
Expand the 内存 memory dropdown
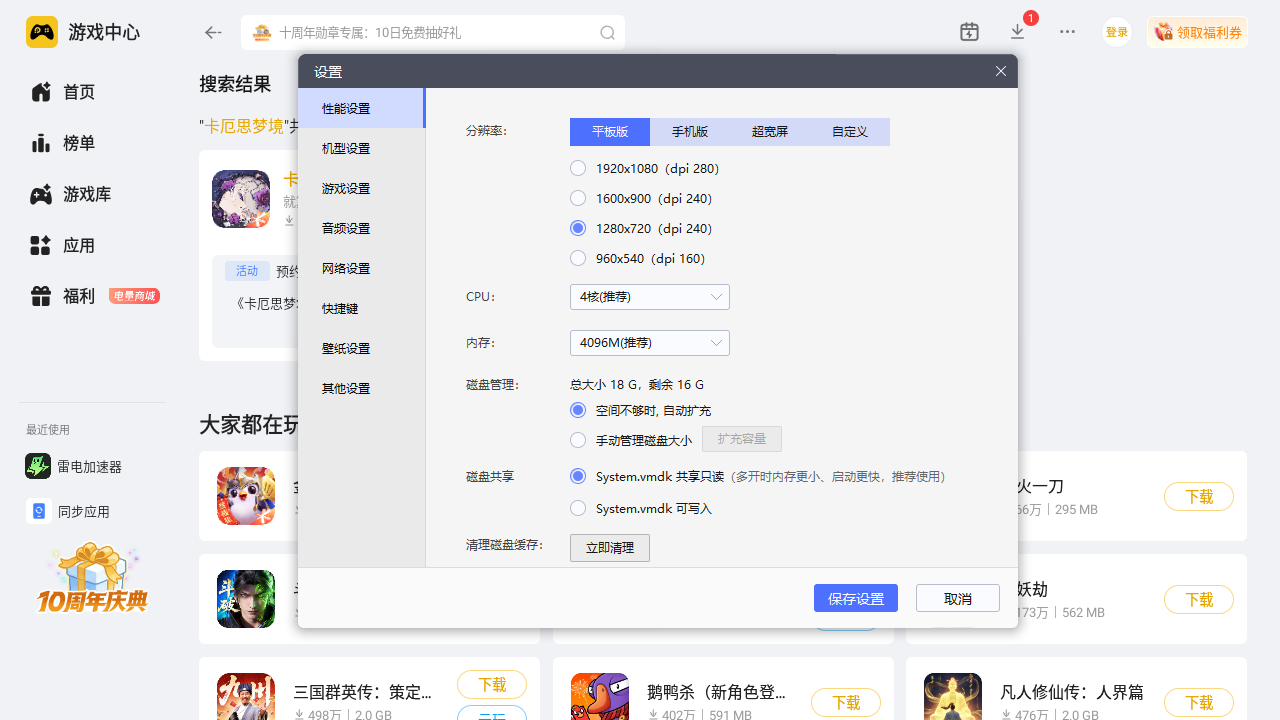(x=649, y=343)
